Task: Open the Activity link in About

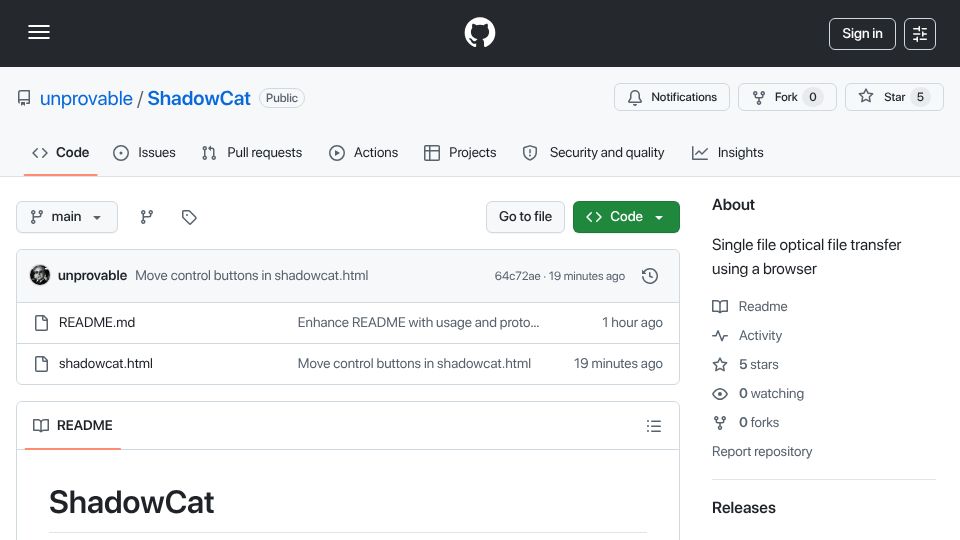Action: coord(747,336)
